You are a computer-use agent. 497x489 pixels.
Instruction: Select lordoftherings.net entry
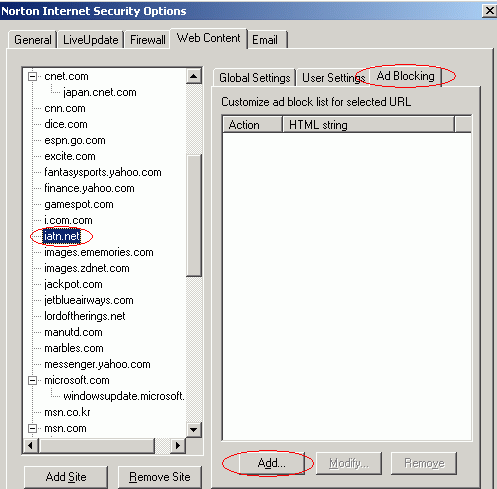tap(85, 316)
